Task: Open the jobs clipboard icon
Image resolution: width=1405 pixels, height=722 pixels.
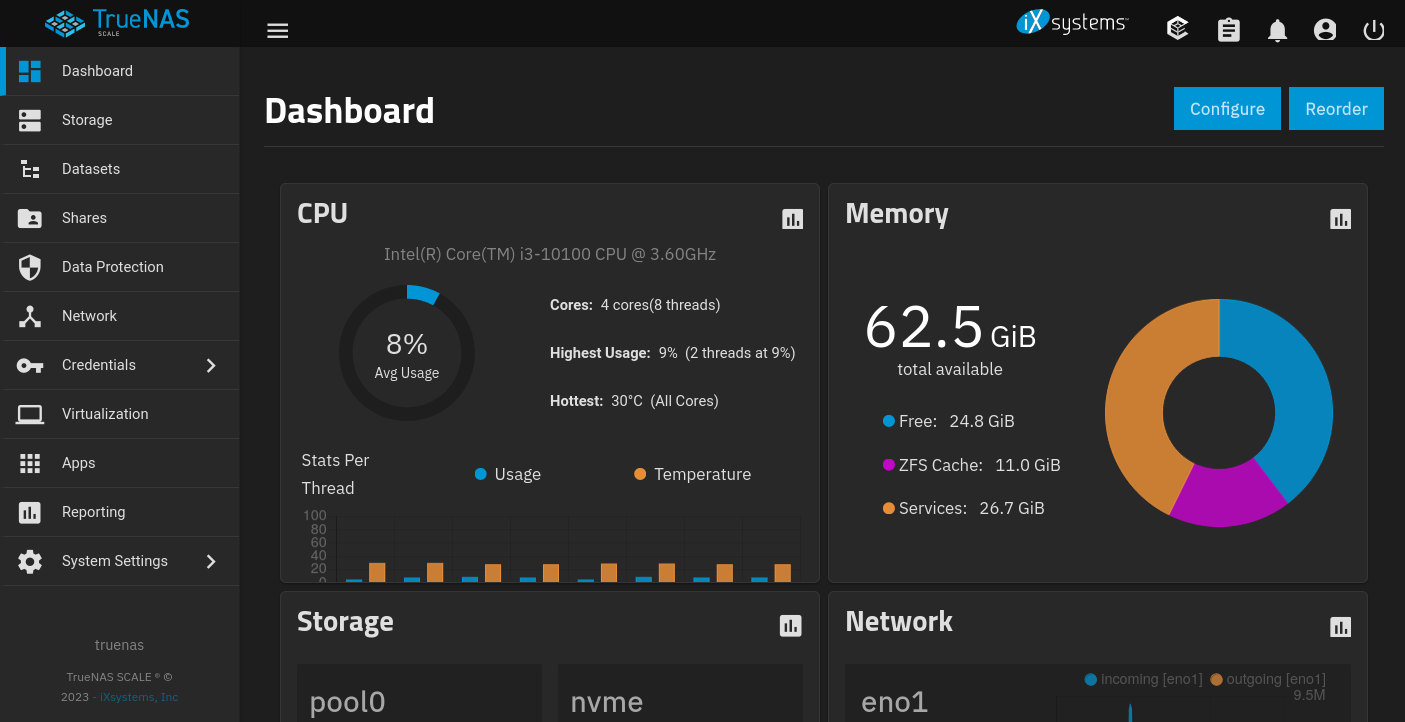Action: (x=1229, y=30)
